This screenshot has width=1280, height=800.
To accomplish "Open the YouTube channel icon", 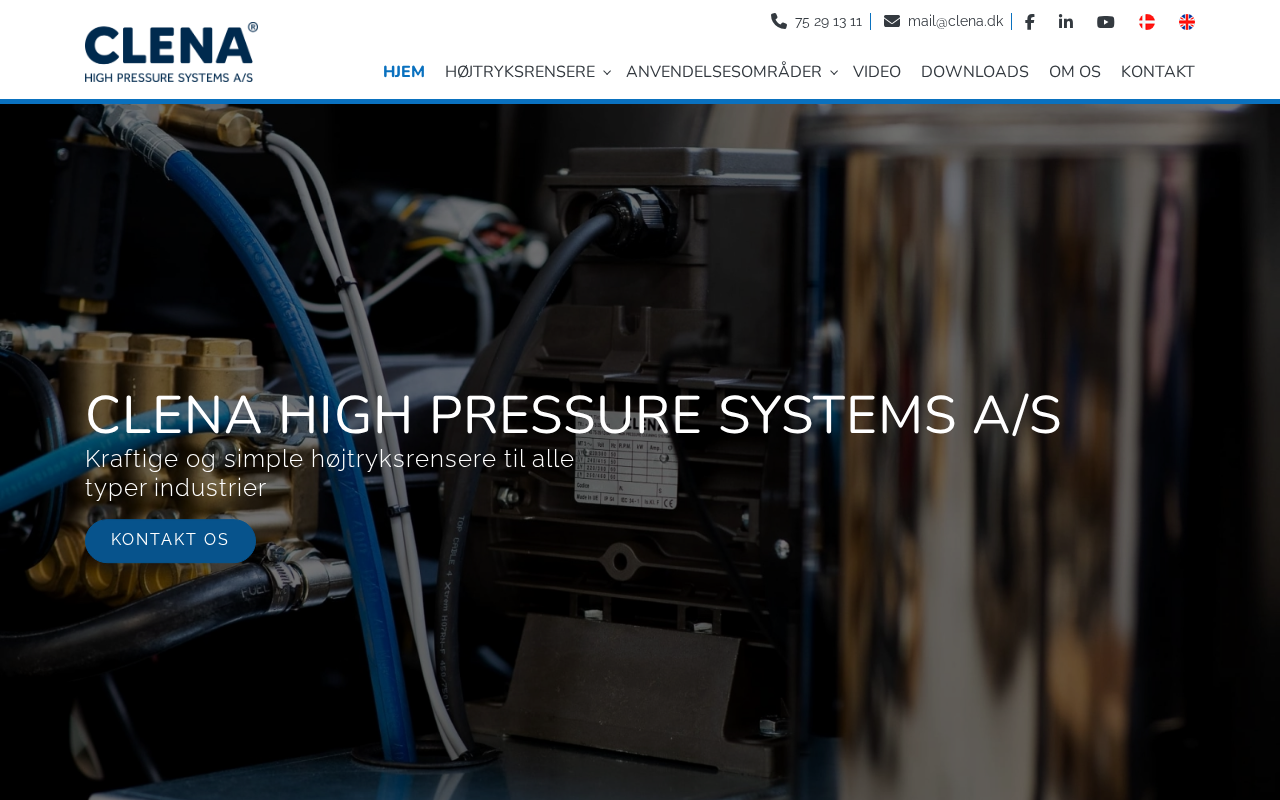I will coord(1106,22).
